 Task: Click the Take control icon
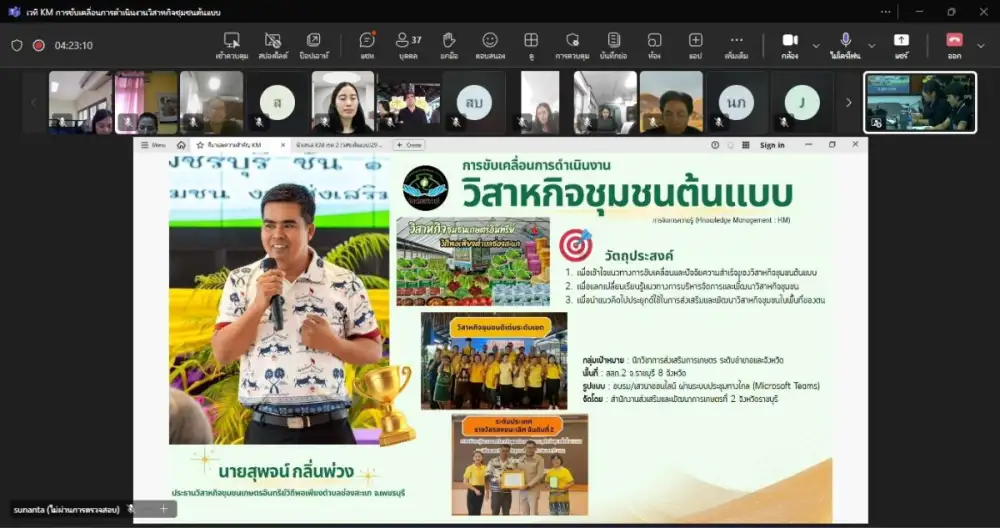pos(231,44)
